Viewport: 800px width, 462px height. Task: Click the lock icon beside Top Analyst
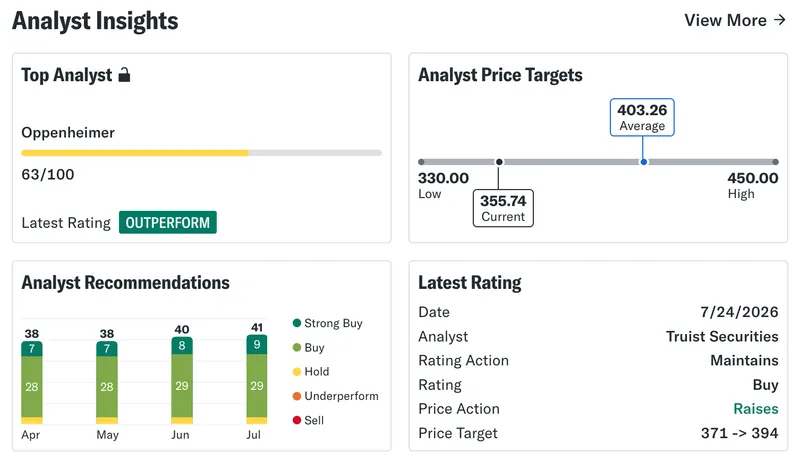pyautogui.click(x=124, y=75)
